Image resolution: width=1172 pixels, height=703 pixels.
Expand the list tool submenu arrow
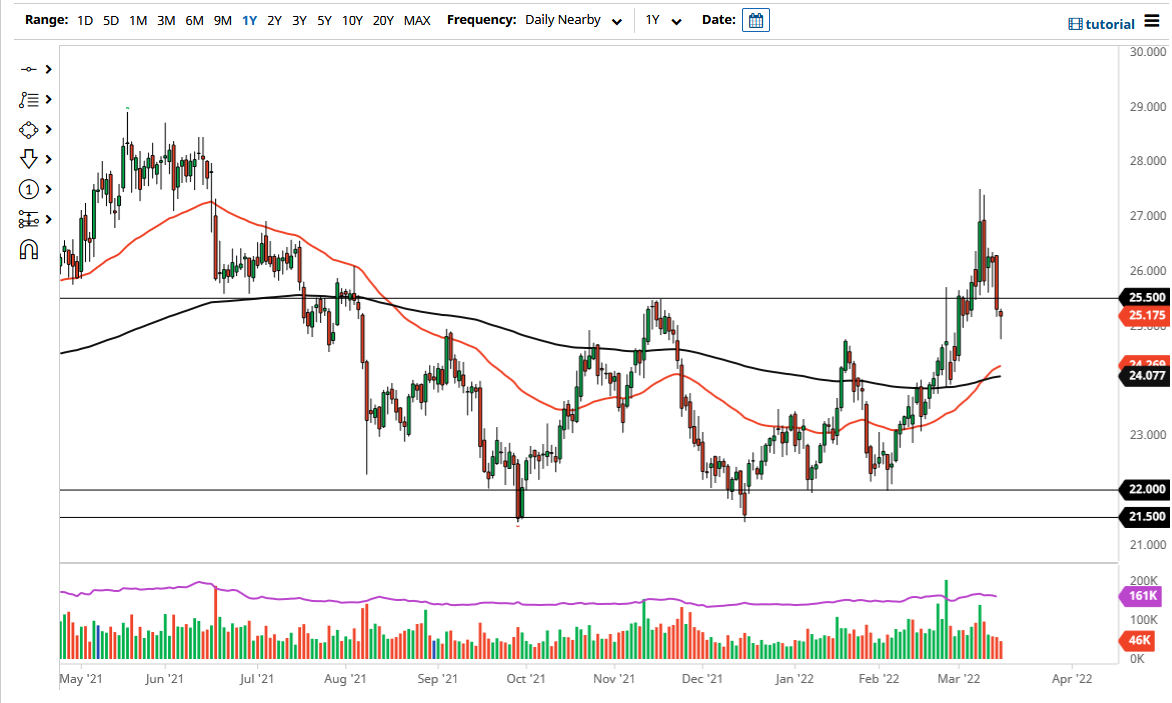tap(49, 99)
